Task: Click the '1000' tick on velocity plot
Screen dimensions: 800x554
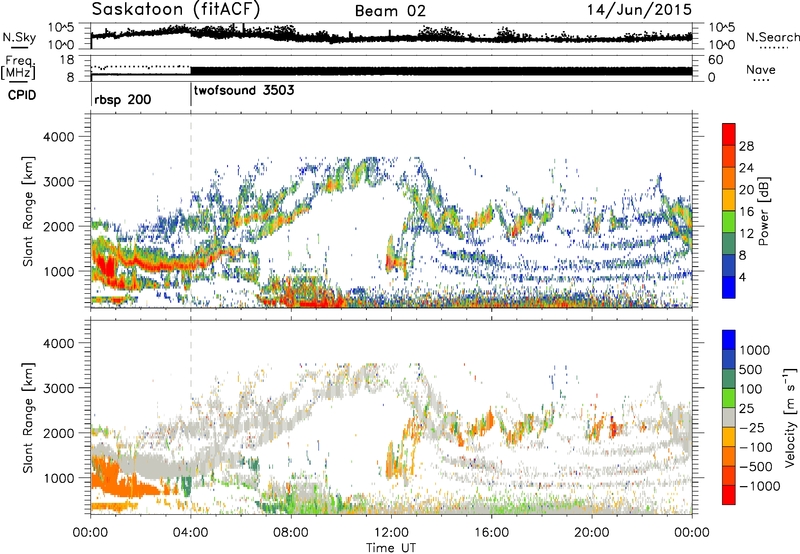Action: pyautogui.click(x=58, y=478)
